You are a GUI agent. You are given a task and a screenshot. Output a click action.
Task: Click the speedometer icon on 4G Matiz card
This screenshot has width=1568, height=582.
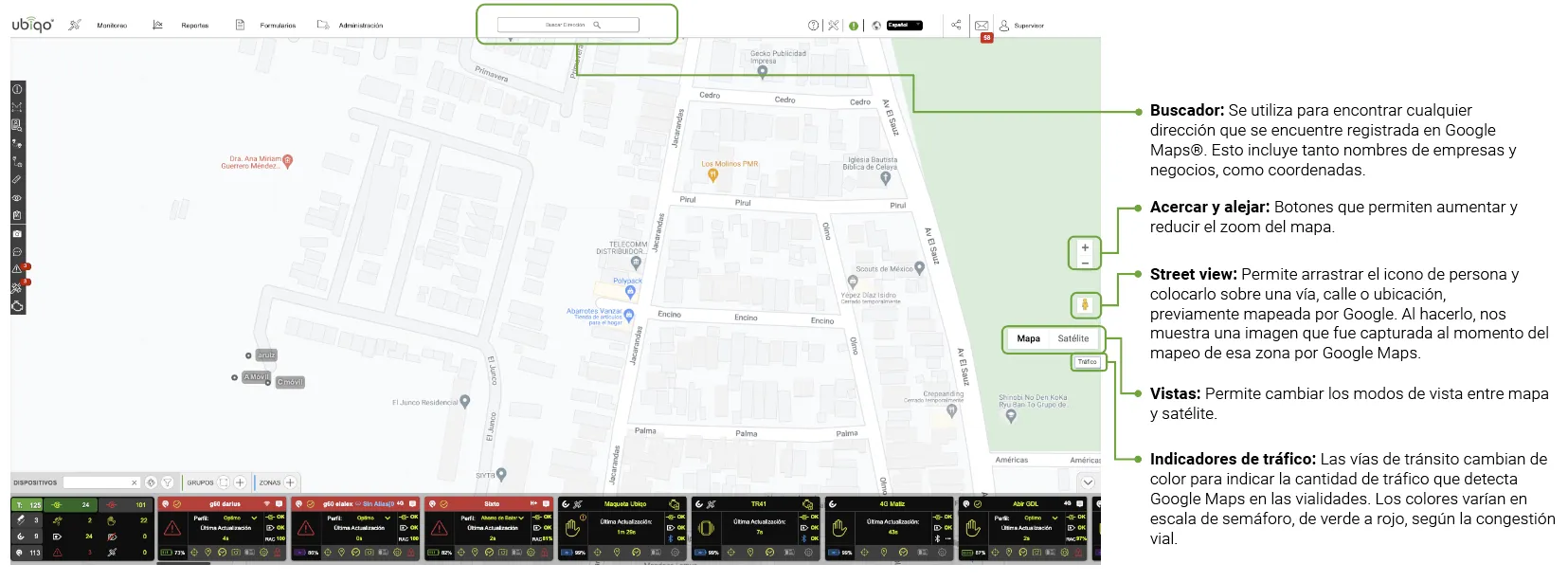[x=903, y=552]
